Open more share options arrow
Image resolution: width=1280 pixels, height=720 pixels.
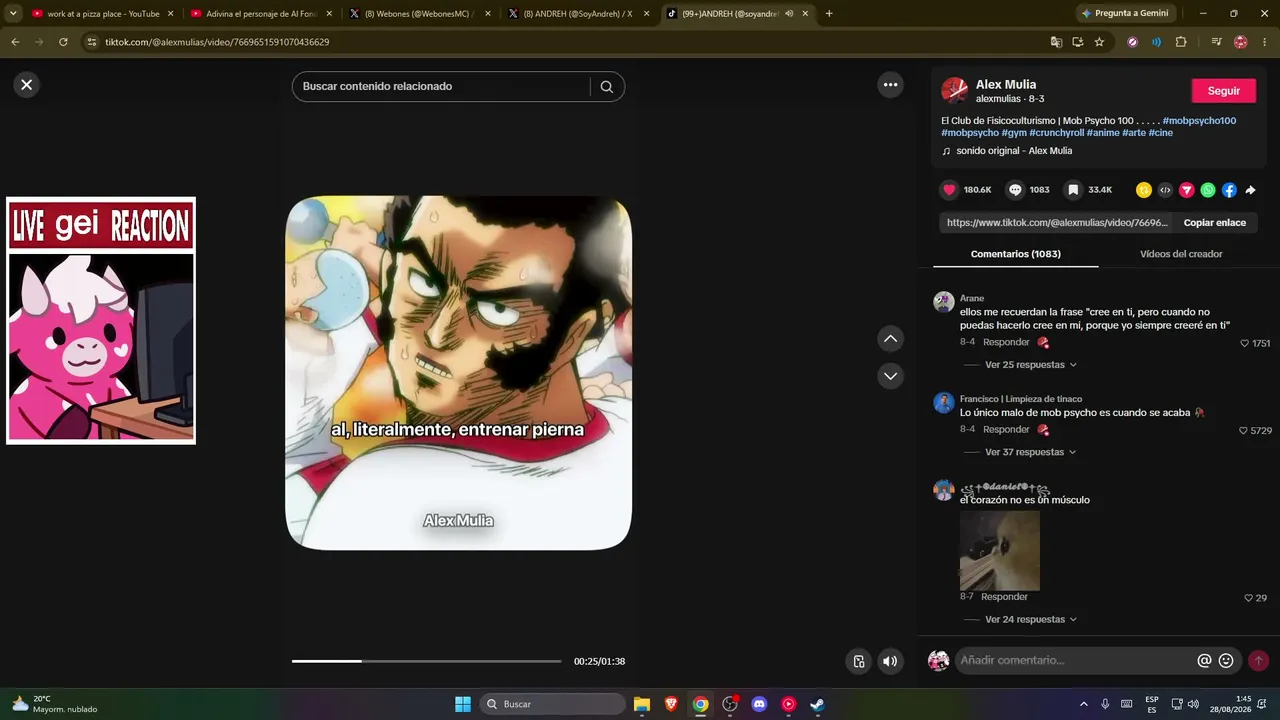[1250, 190]
